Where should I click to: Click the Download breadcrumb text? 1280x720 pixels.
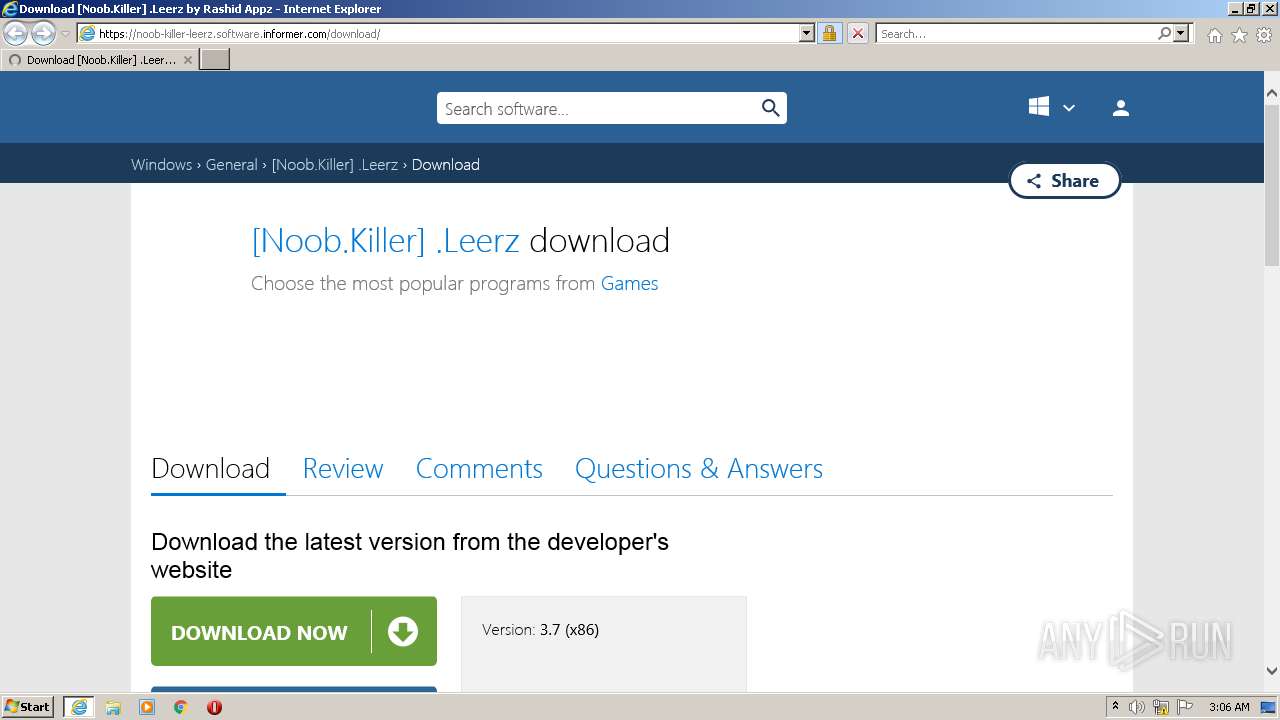pos(446,165)
